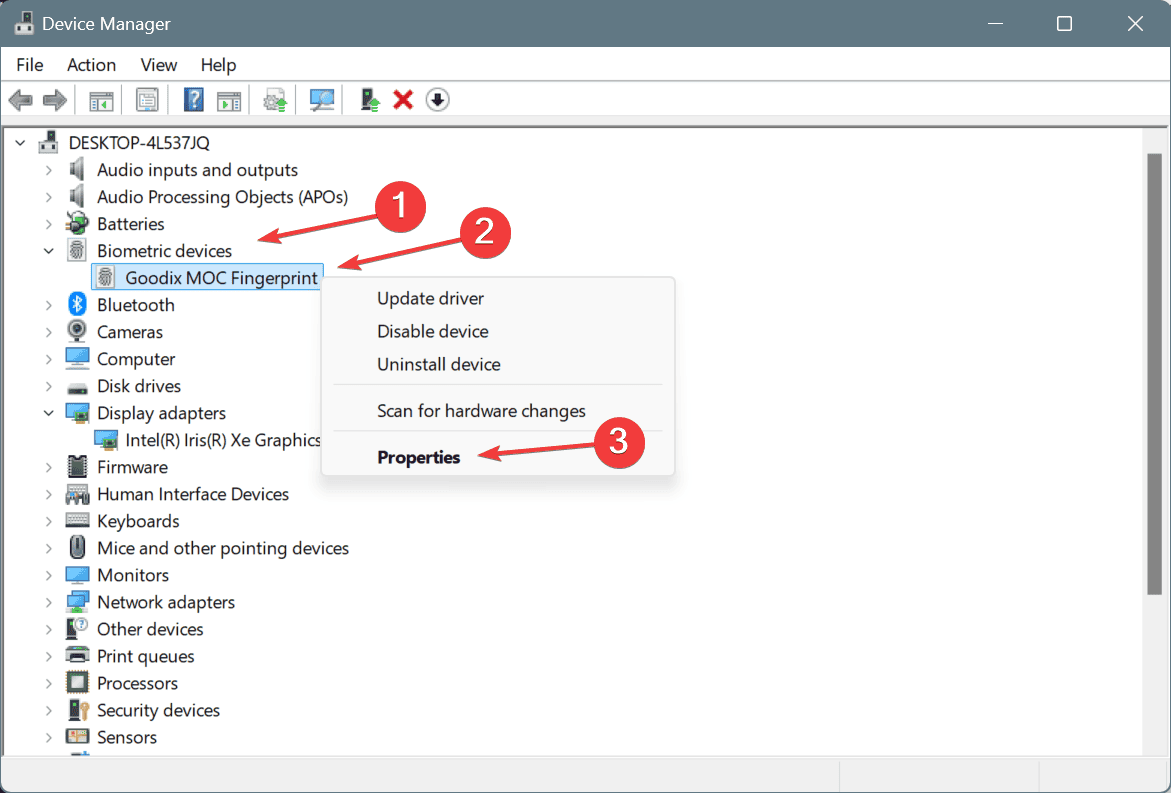Click the Print queues printer icon
The image size is (1171, 793).
77,655
